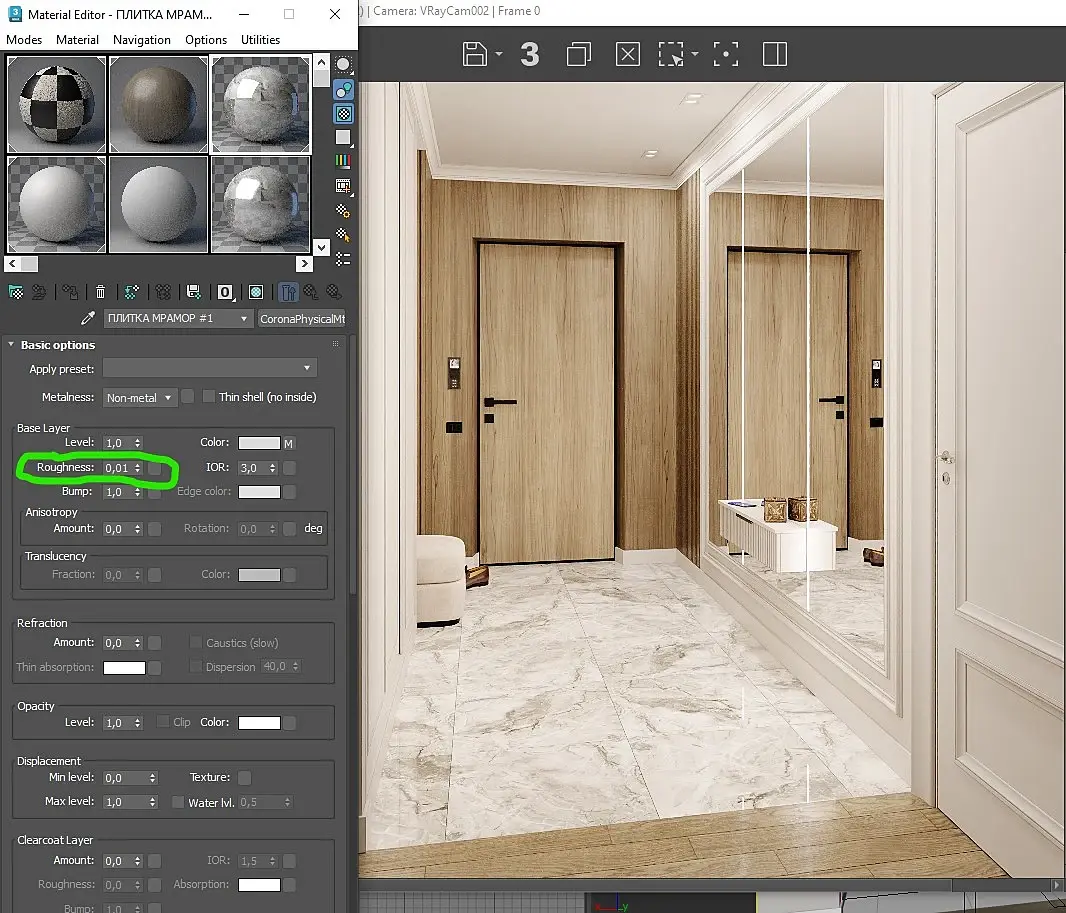Click the Make Preview filmstrip icon
Screen dimensions: 1066x913
(x=343, y=186)
